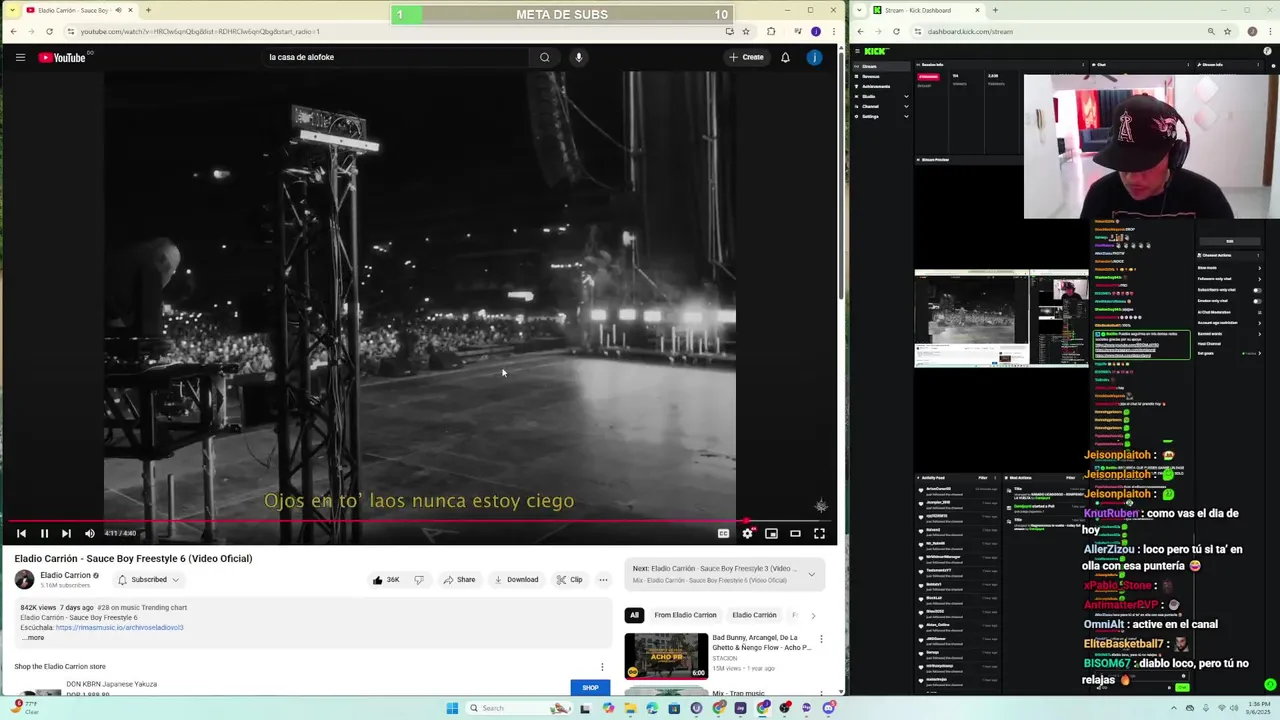Screen dimensions: 1280x720
Task: Open Achievements in Kick sidebar
Action: coord(880,86)
